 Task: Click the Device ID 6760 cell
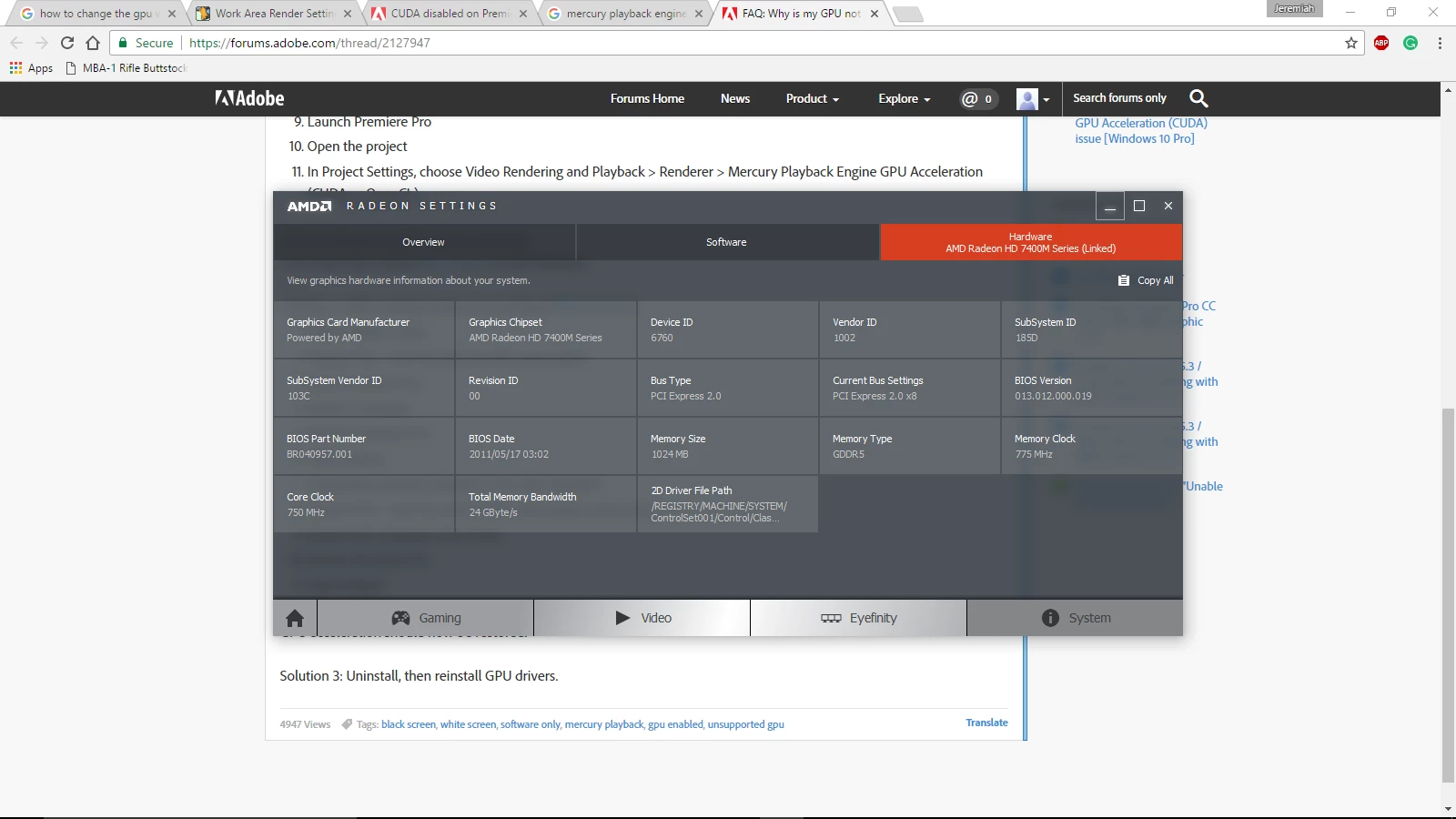pos(728,329)
